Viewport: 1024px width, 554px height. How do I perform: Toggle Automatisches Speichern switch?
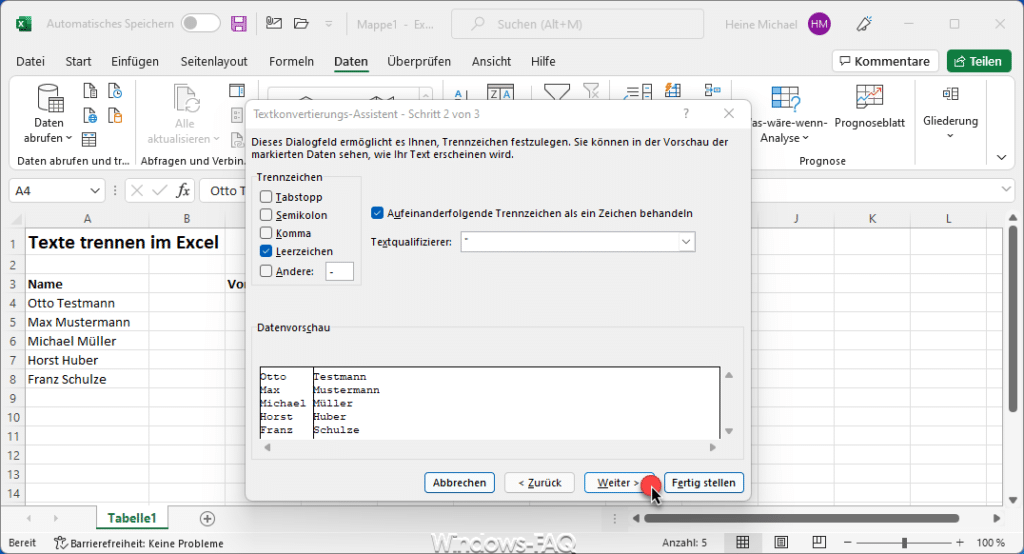[200, 24]
